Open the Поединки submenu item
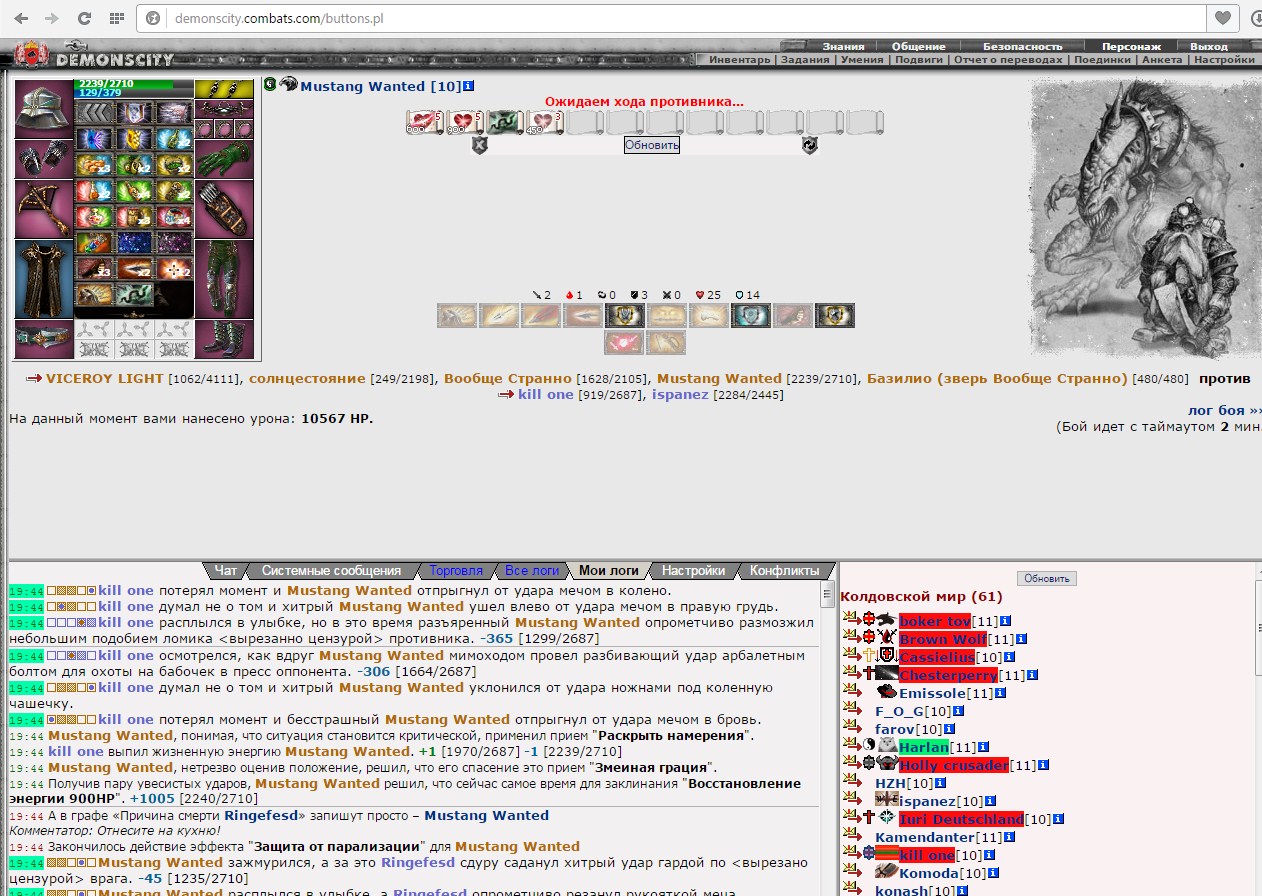The height and width of the screenshot is (896, 1262). (1102, 59)
